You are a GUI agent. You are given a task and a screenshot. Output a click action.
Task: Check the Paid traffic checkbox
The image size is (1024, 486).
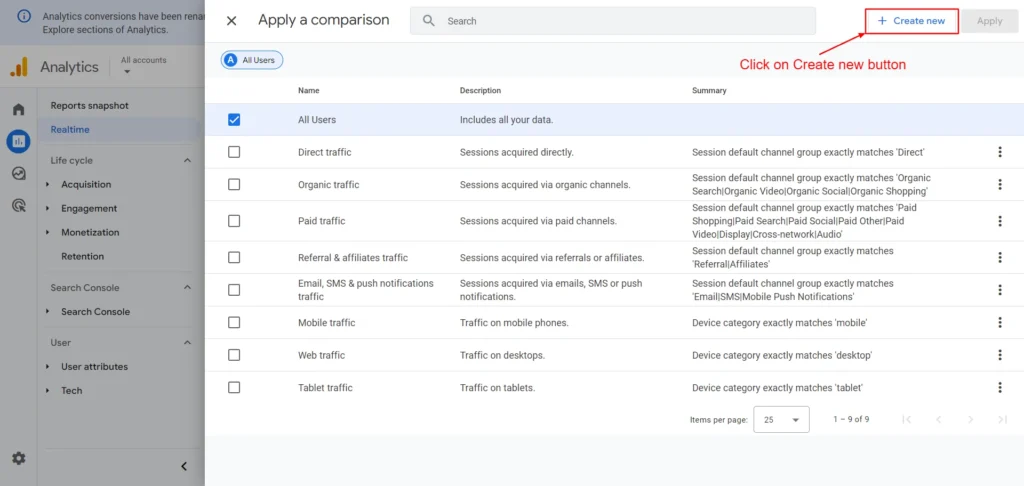pyautogui.click(x=234, y=221)
